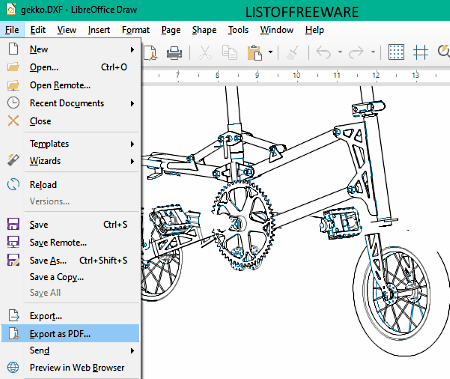Click the Redo arrow icon
The image size is (450, 379).
point(356,52)
